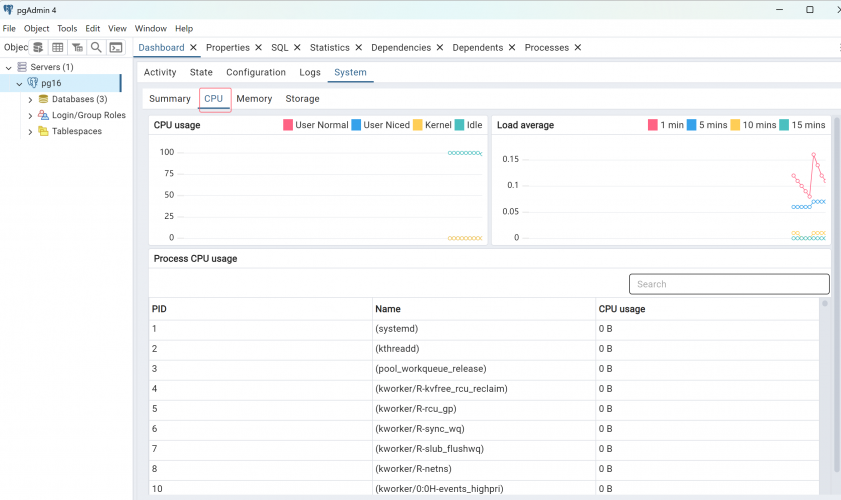Viewport: 841px width, 500px height.
Task: Open the Activity dashboard tab
Action: click(160, 72)
